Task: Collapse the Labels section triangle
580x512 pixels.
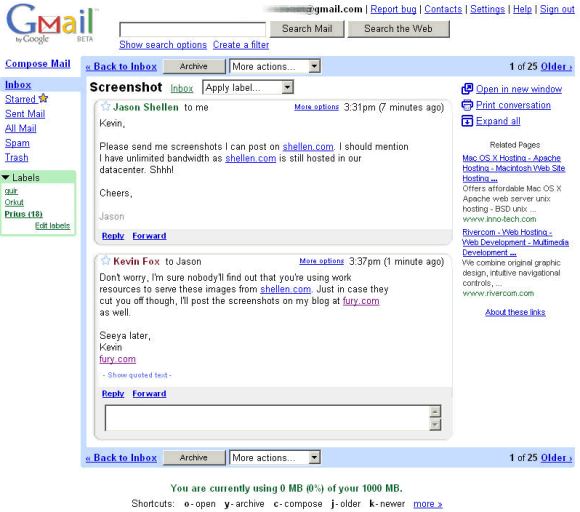Action: pyautogui.click(x=6, y=177)
